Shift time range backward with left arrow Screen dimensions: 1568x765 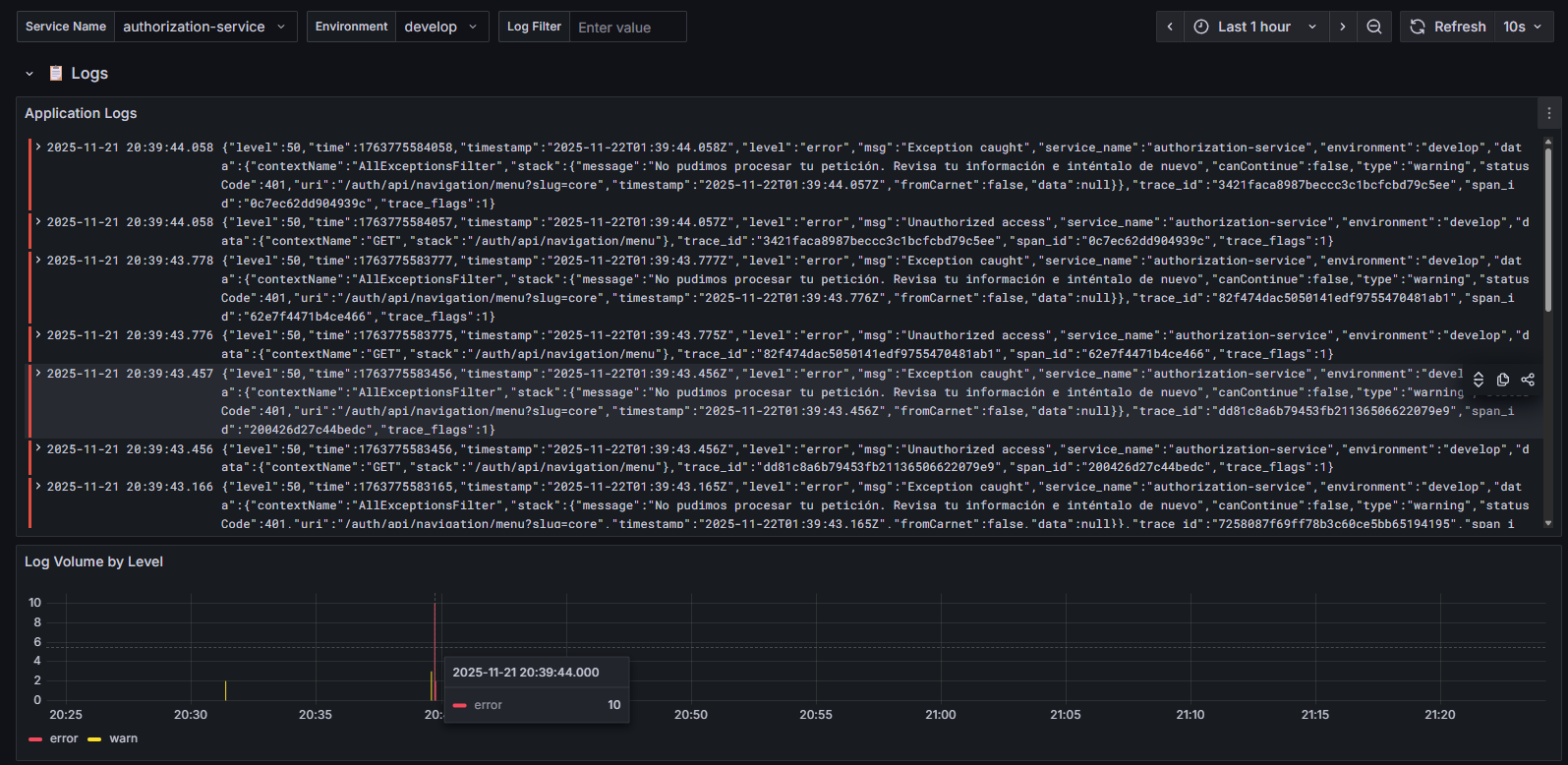[x=1170, y=27]
